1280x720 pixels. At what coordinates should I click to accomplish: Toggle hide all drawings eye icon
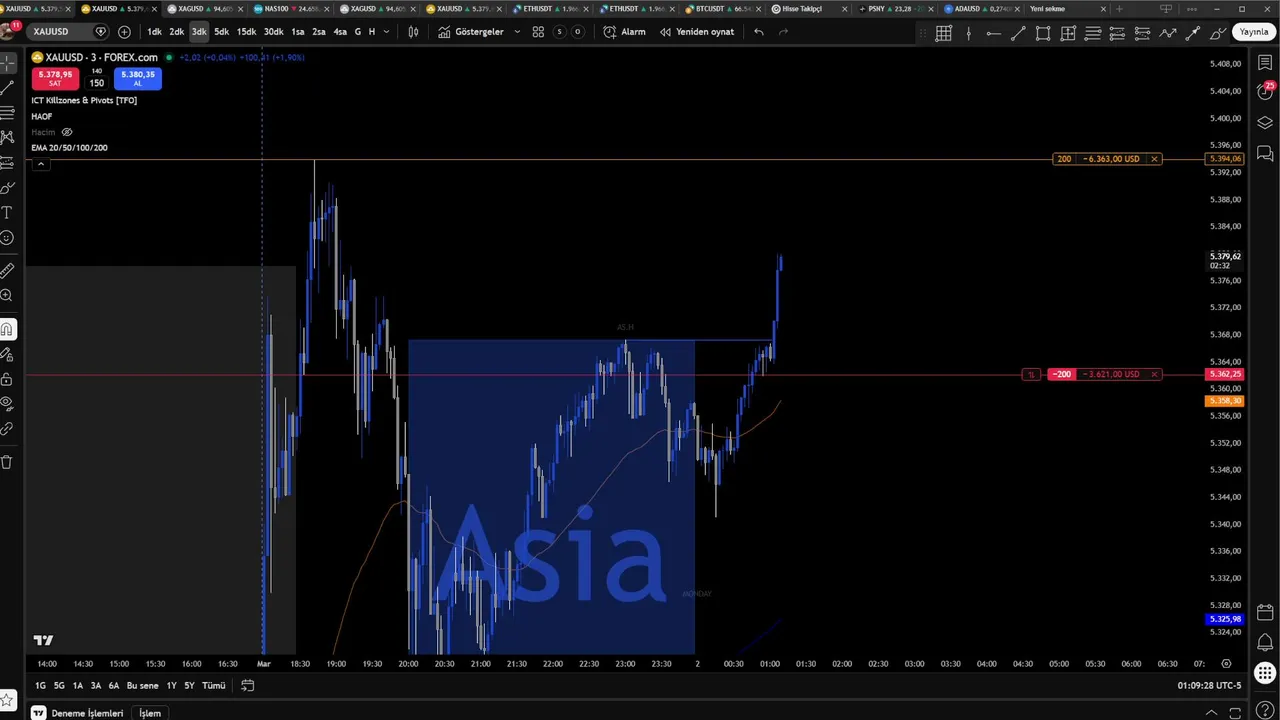pos(7,404)
